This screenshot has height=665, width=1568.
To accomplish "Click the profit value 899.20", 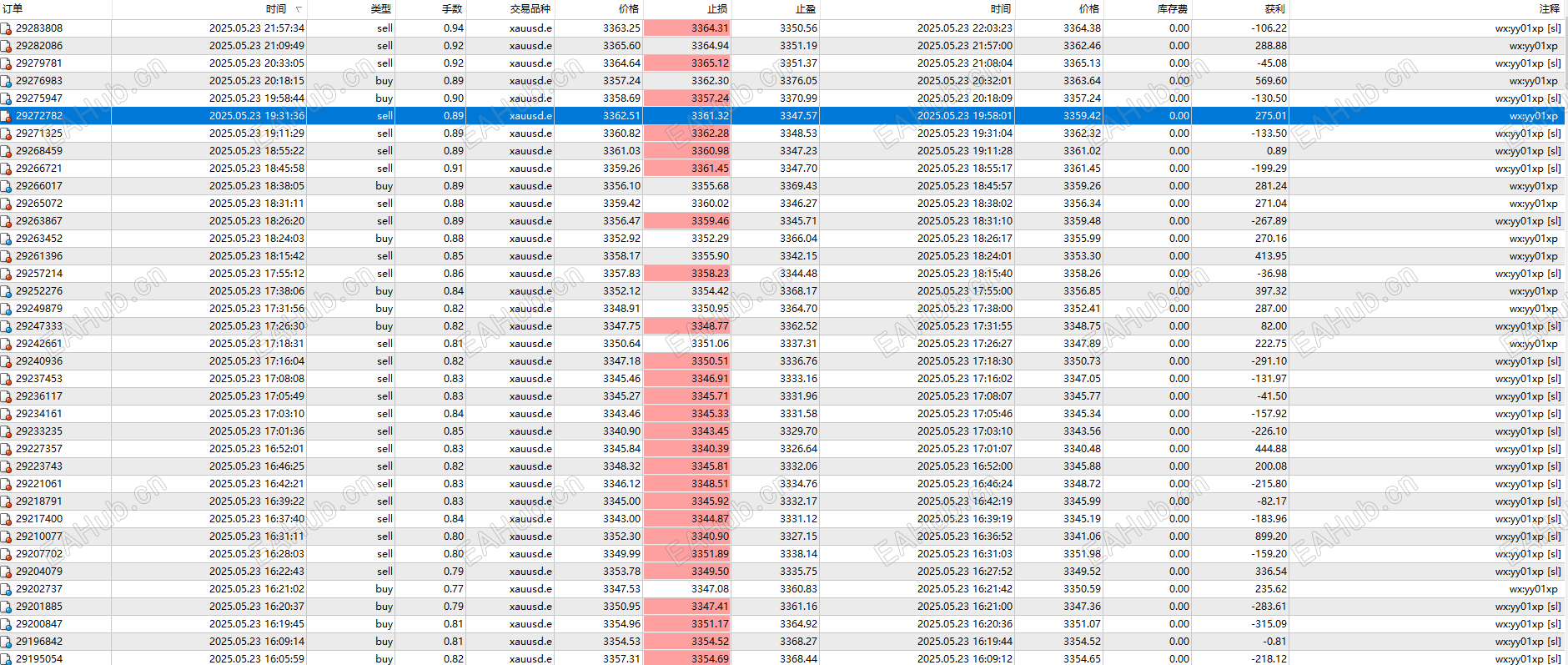I will point(1271,537).
